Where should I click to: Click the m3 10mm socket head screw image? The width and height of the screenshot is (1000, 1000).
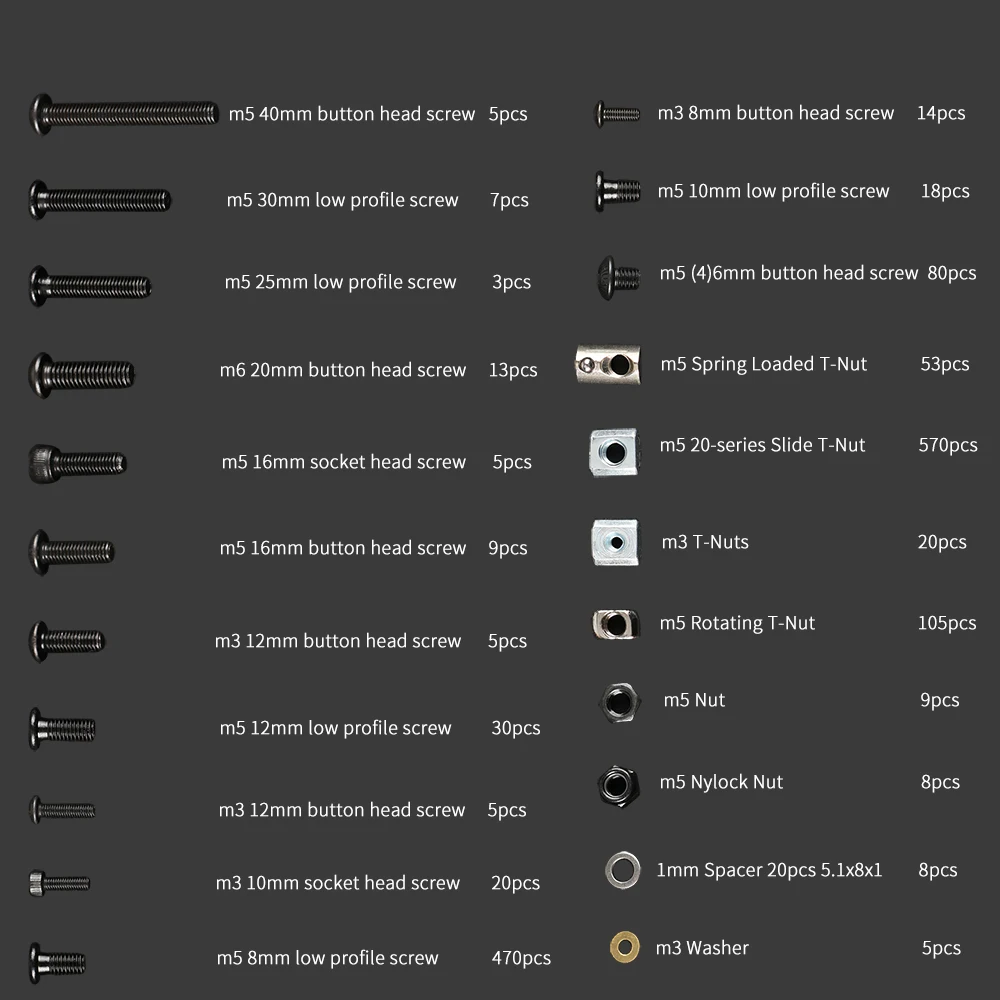pyautogui.click(x=59, y=883)
